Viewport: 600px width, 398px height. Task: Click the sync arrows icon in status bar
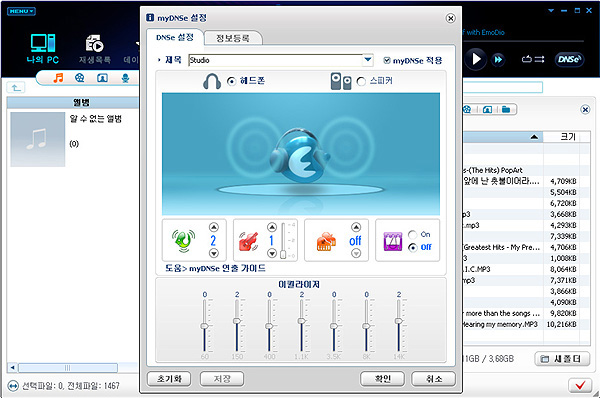(x=13, y=386)
